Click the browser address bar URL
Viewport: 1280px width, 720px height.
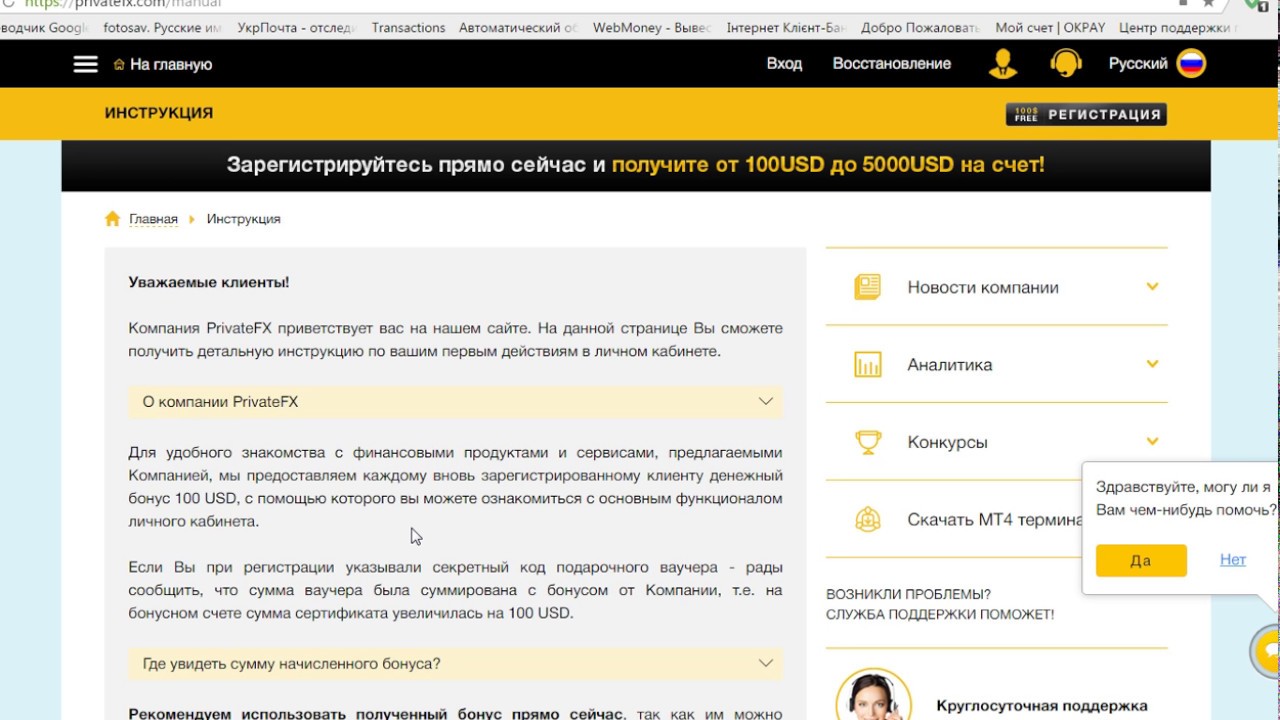122,4
